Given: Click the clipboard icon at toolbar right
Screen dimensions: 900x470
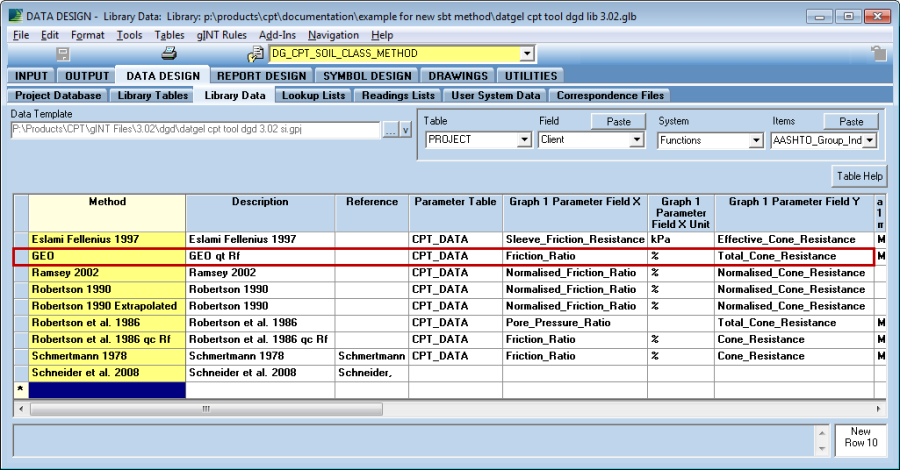Looking at the screenshot, I should click(878, 54).
